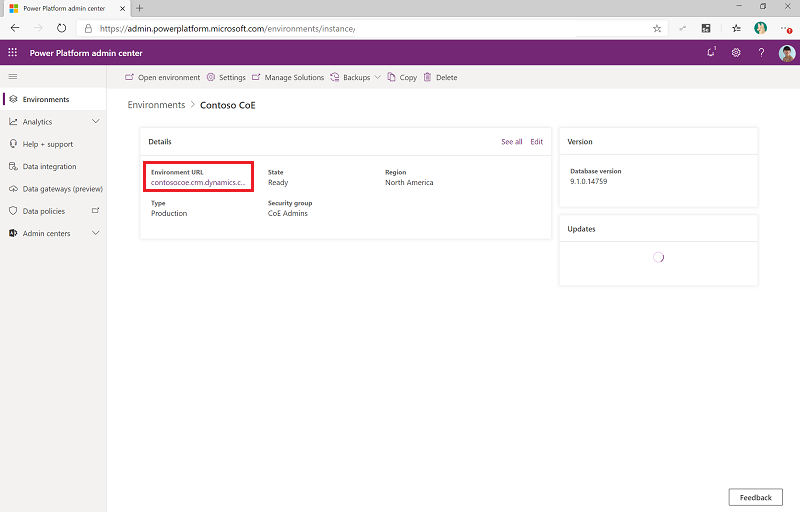Screen dimensions: 800x512
Task: Click the Data integration icon
Action: click(x=13, y=166)
